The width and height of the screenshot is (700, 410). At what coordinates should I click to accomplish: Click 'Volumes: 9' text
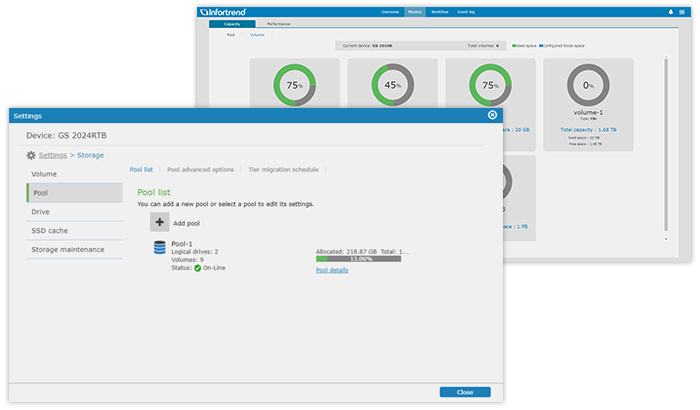(x=188, y=259)
